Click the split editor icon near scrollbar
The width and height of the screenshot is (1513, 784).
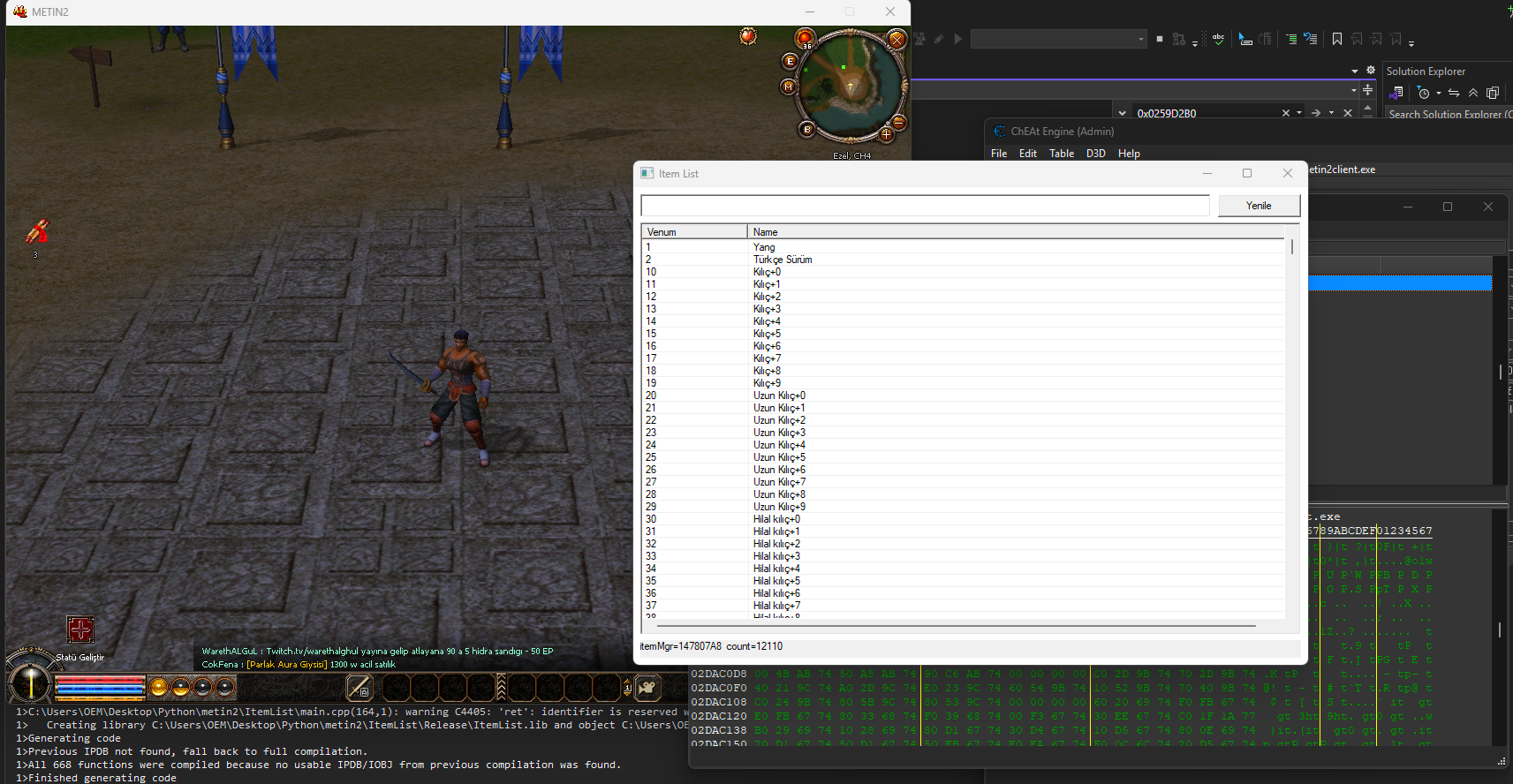1368,90
